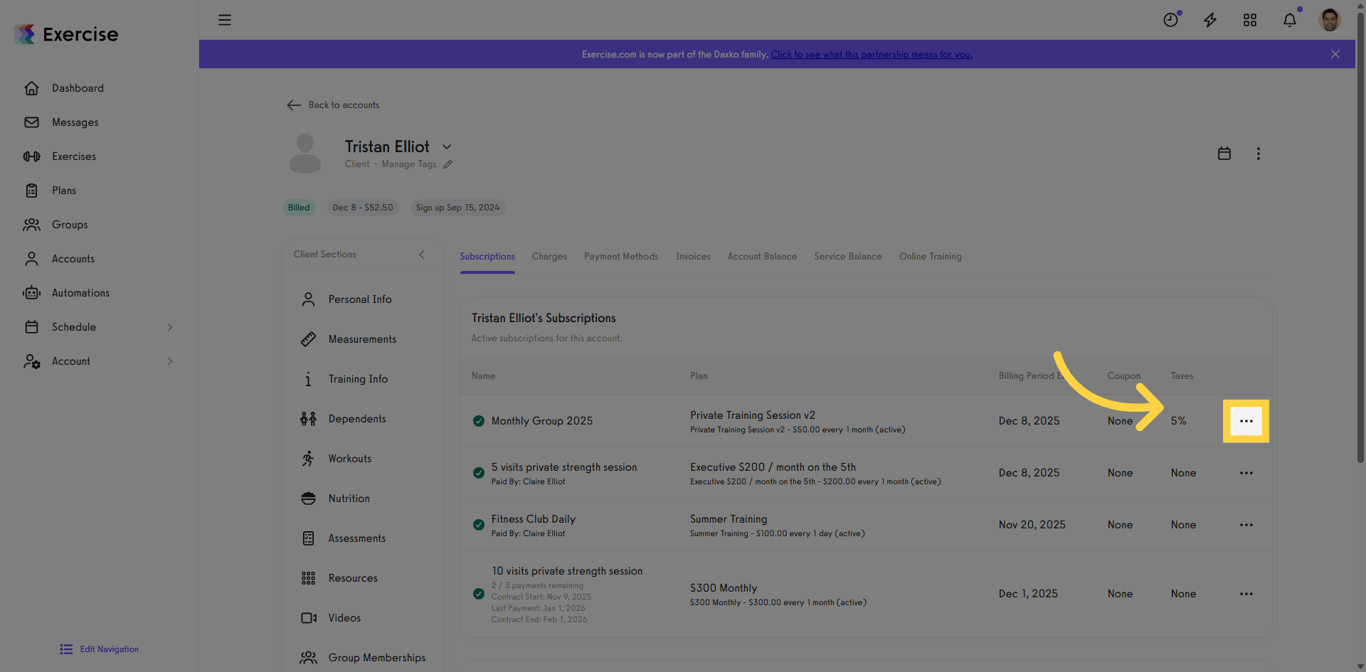Click the lightning quick-actions icon

pyautogui.click(x=1210, y=19)
